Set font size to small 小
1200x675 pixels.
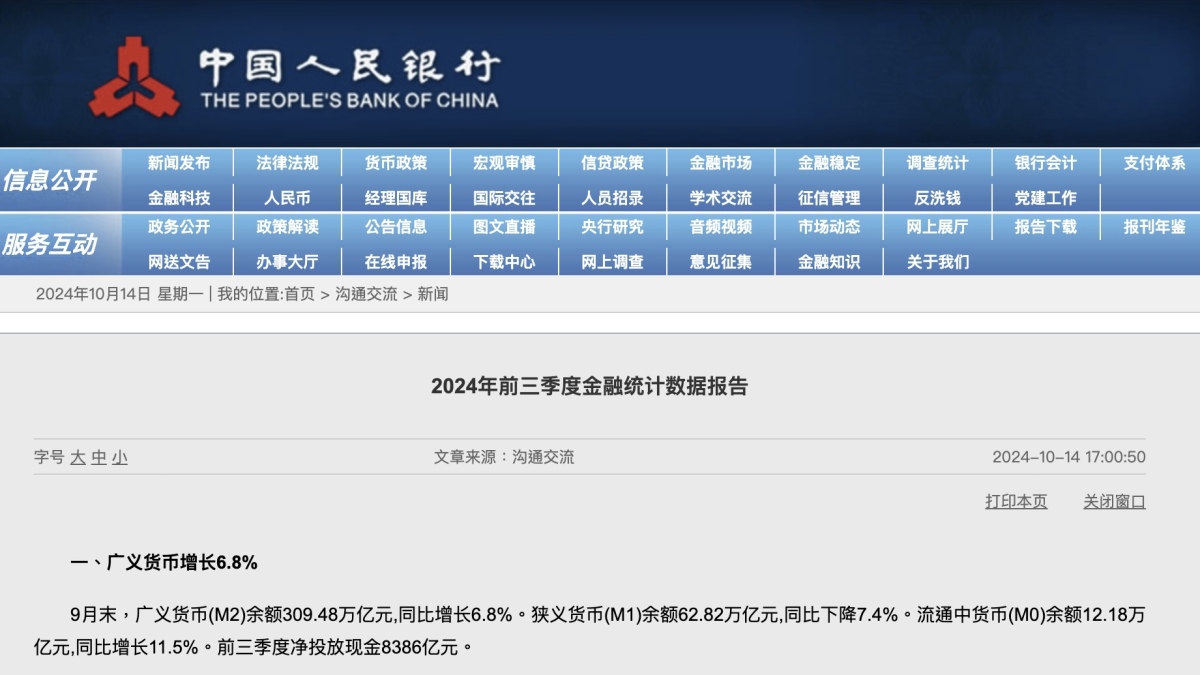click(120, 457)
